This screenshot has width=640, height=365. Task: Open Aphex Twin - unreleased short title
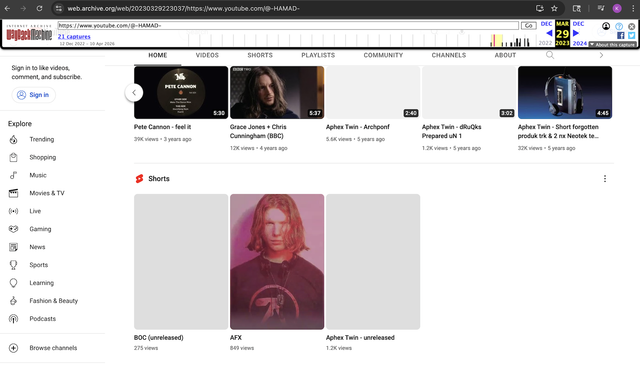point(360,338)
